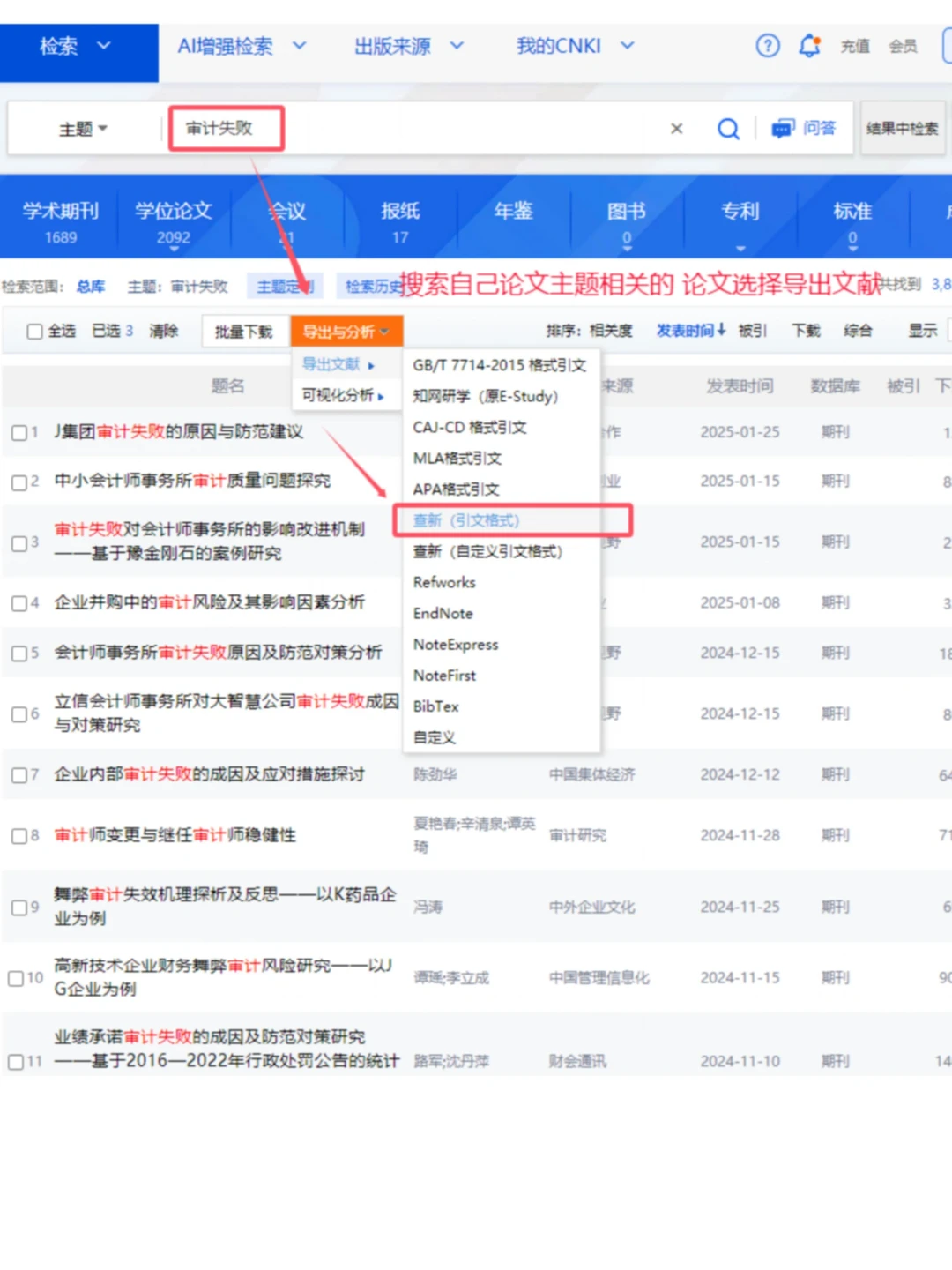Screen dimensions: 952x1270
Task: Check result 1 J集团审计失败 checkbox
Action: [19, 433]
